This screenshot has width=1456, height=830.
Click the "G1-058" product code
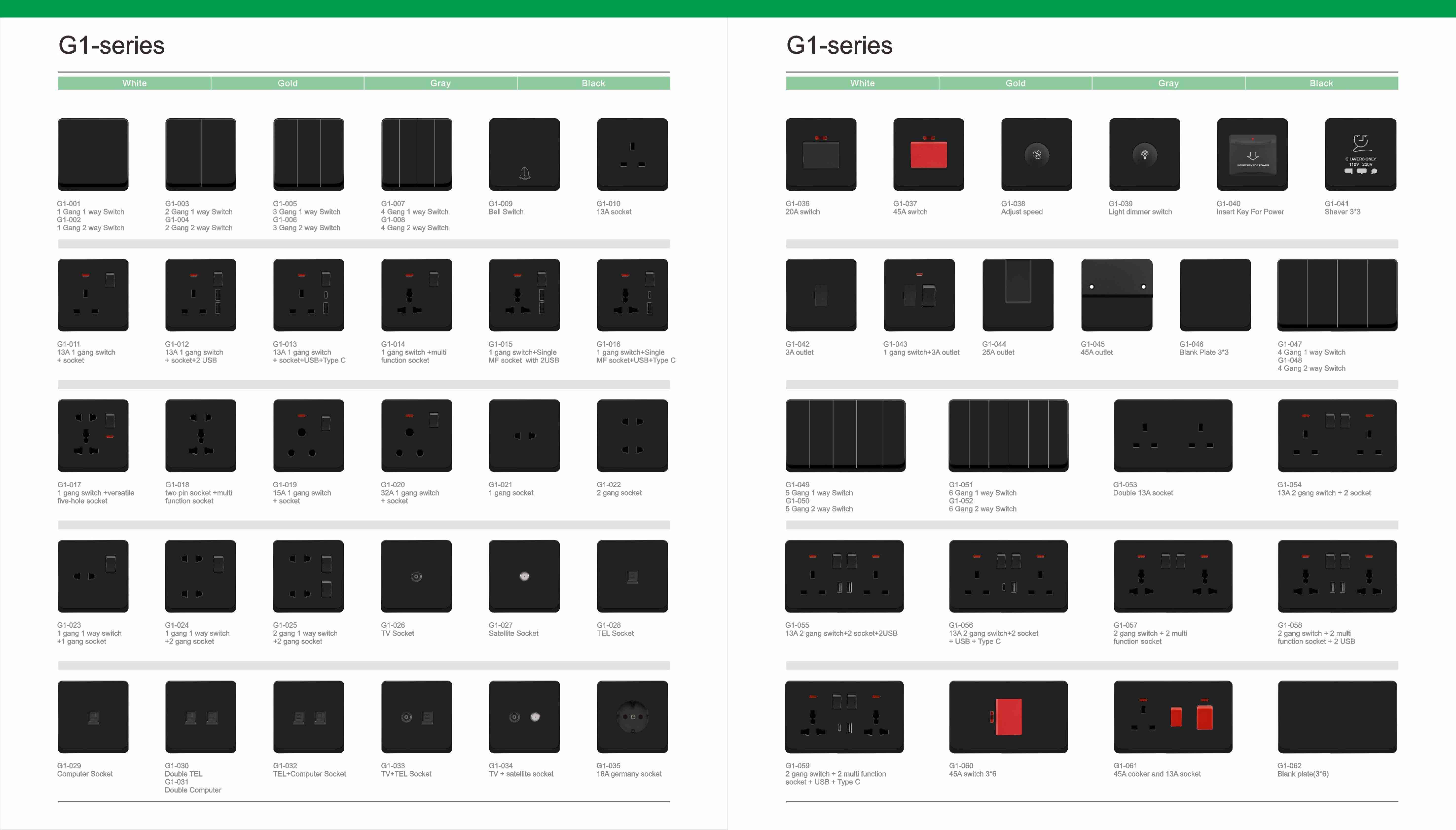click(x=1290, y=625)
